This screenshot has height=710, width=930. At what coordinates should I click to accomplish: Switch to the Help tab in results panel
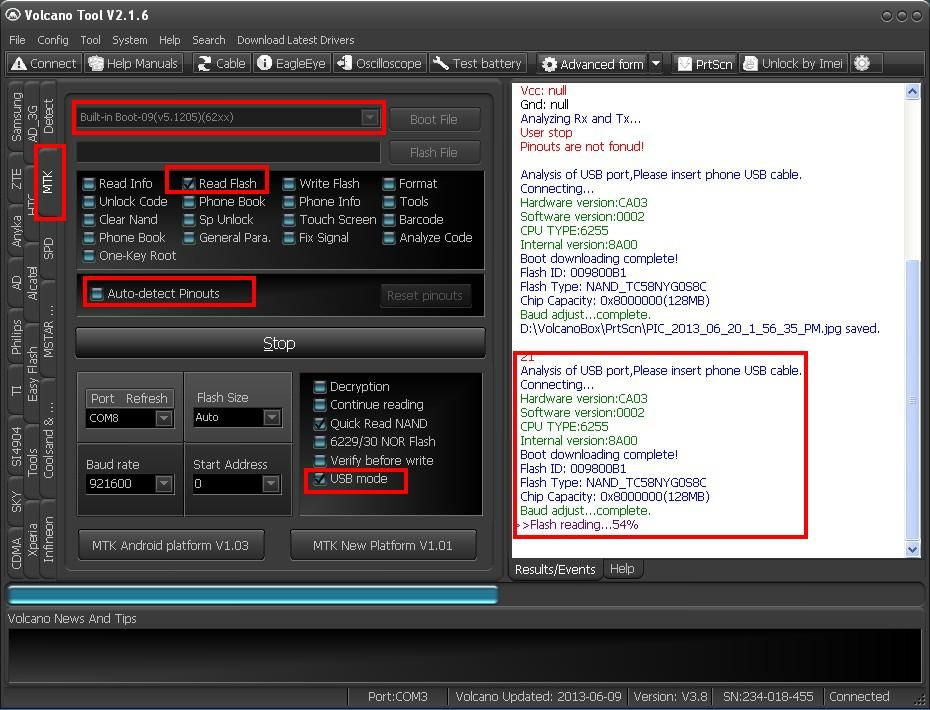tap(622, 569)
